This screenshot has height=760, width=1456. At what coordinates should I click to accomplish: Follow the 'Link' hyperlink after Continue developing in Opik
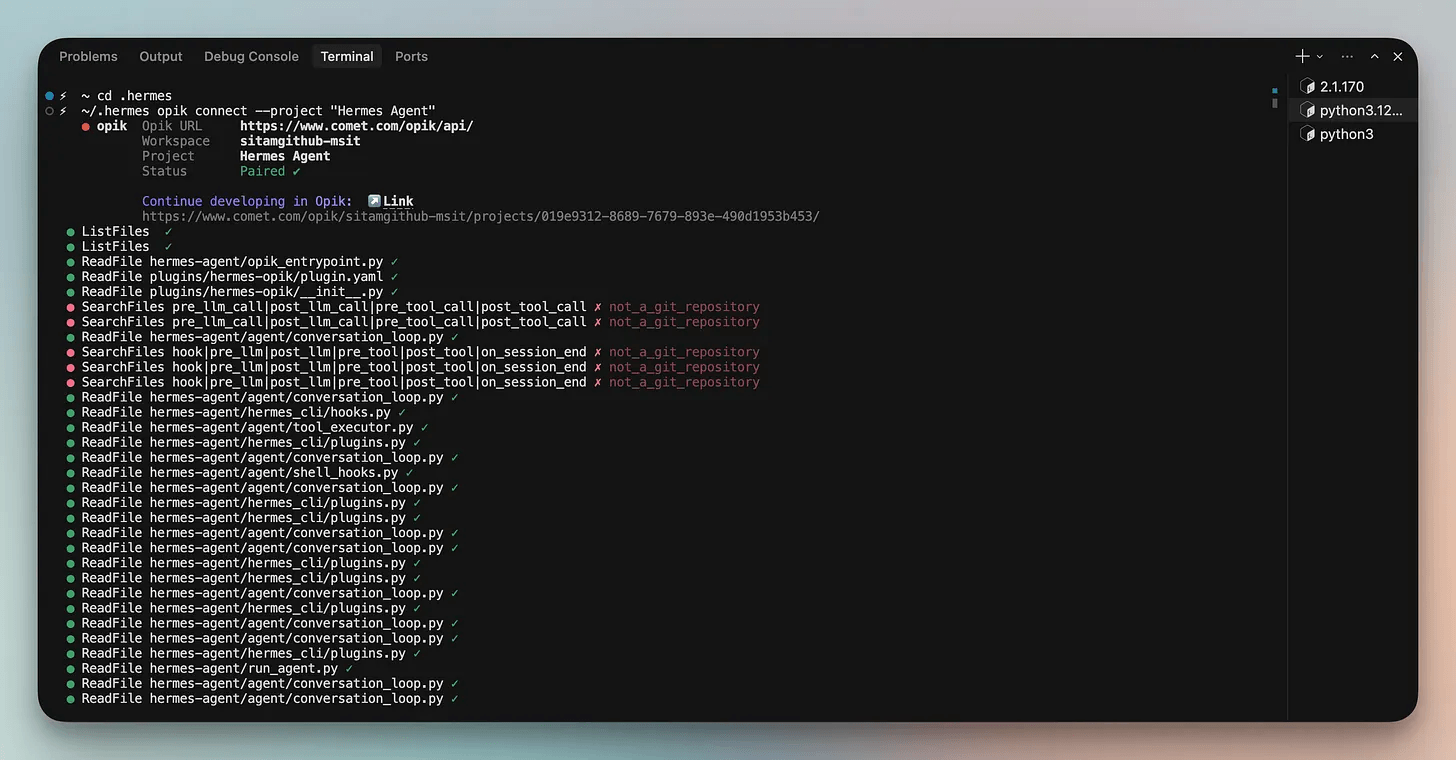tap(398, 201)
